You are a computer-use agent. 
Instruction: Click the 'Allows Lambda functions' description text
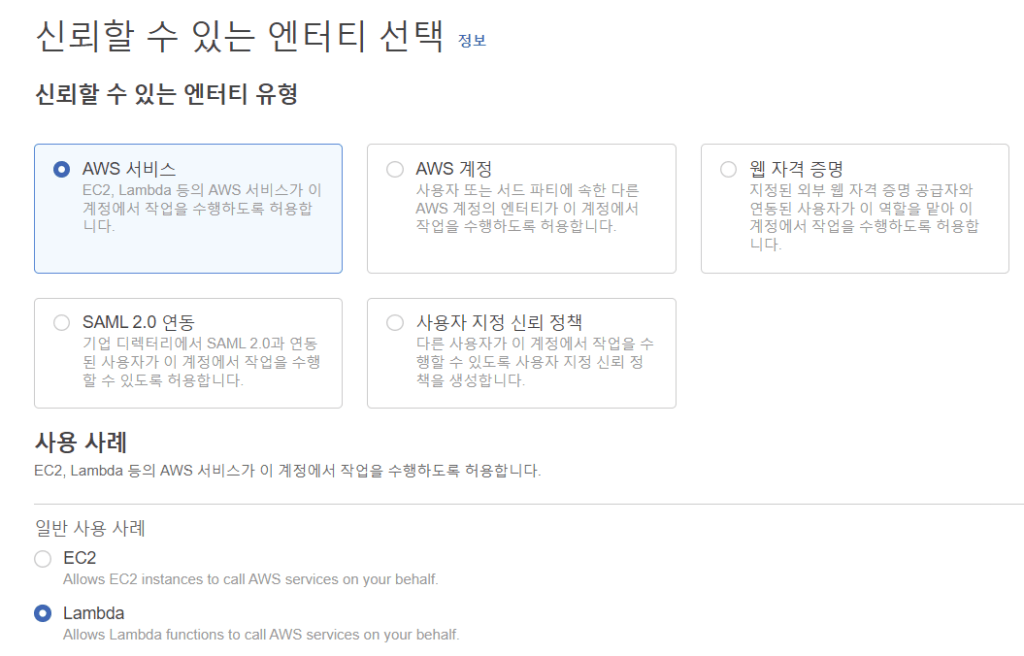tap(261, 634)
